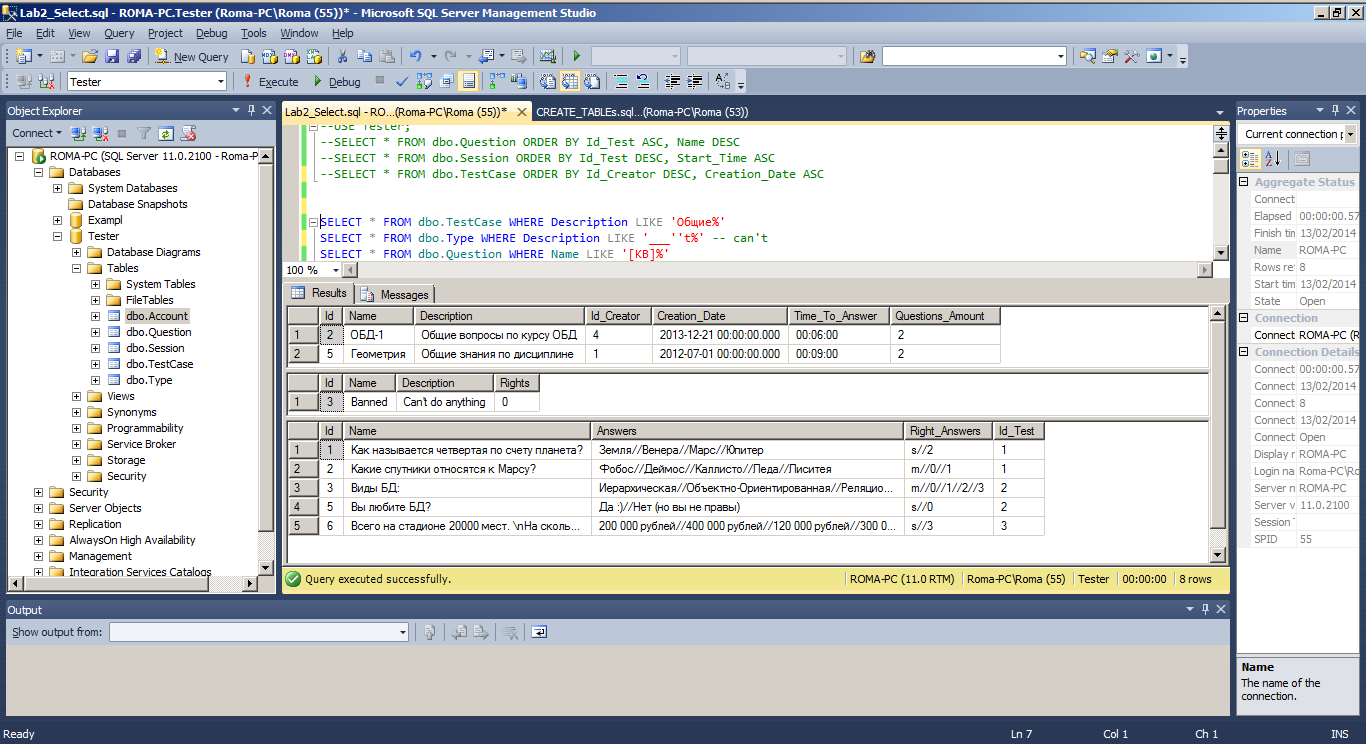Click Display Estimated Execution Plan icon

pyautogui.click(x=425, y=82)
